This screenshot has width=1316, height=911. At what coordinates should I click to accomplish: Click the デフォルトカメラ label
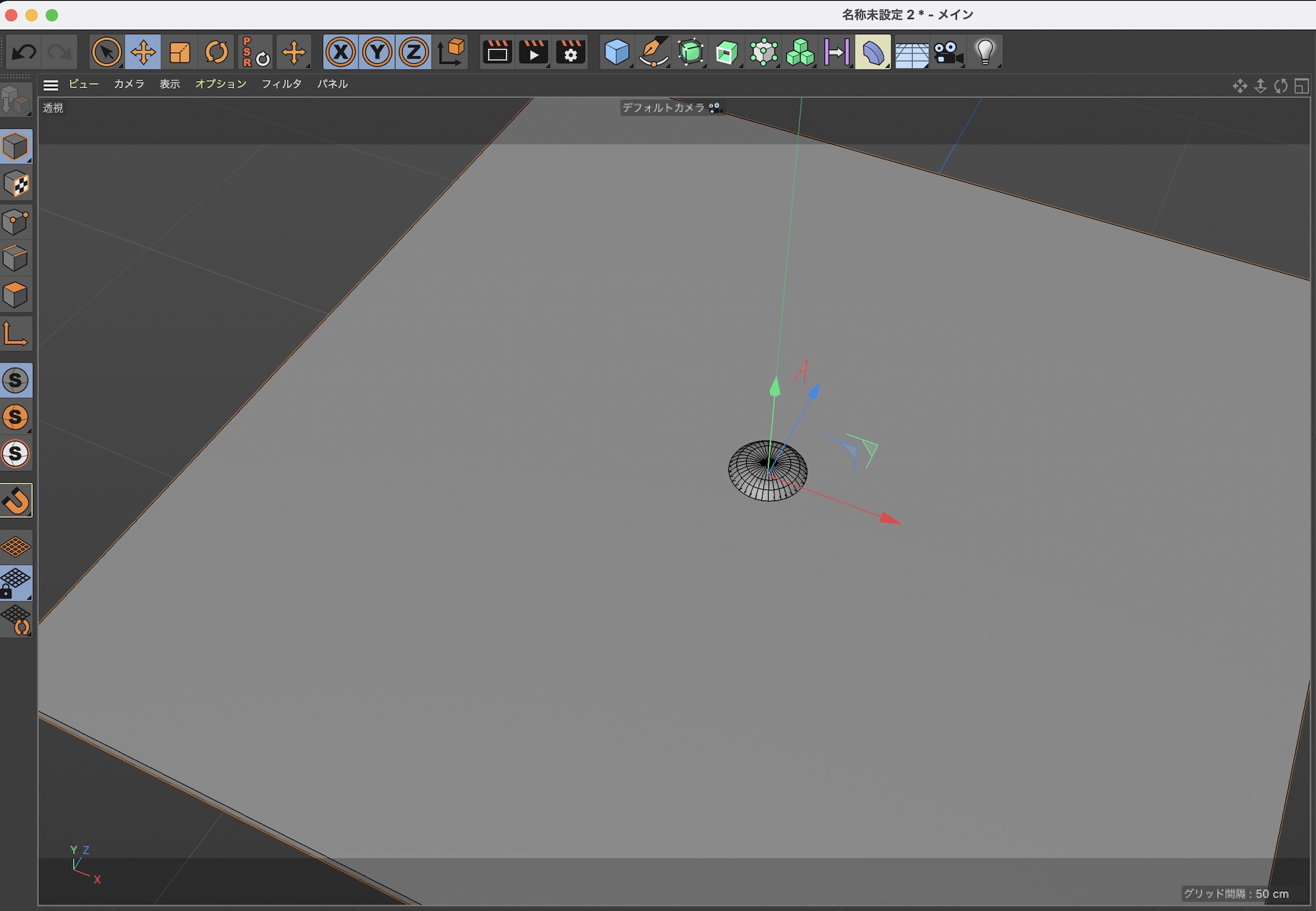pyautogui.click(x=663, y=107)
